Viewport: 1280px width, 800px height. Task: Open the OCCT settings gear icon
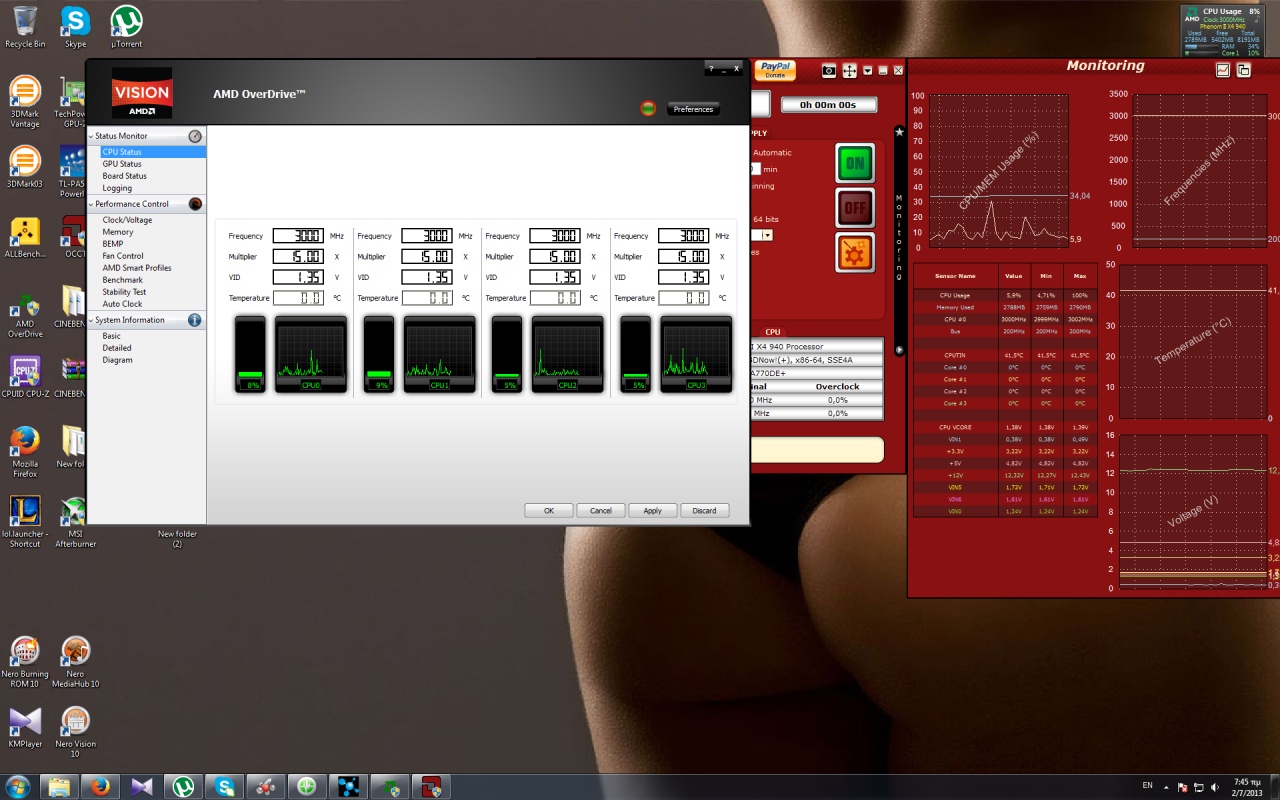(x=855, y=253)
